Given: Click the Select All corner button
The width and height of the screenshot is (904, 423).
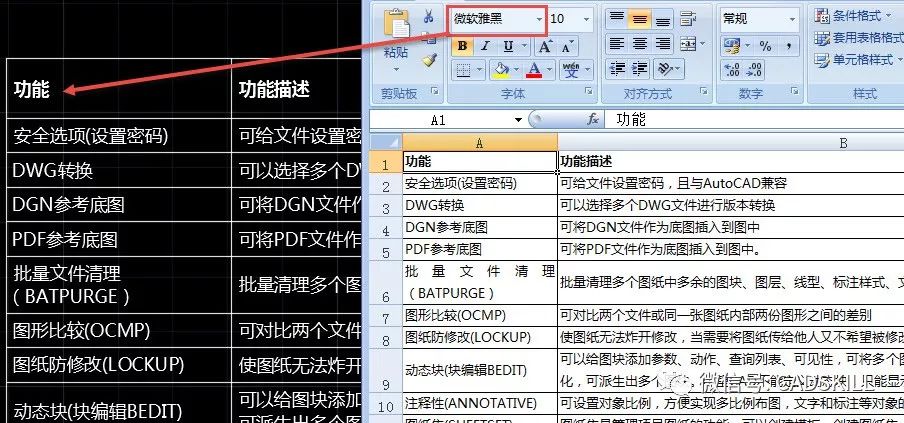Looking at the screenshot, I should click(x=385, y=142).
